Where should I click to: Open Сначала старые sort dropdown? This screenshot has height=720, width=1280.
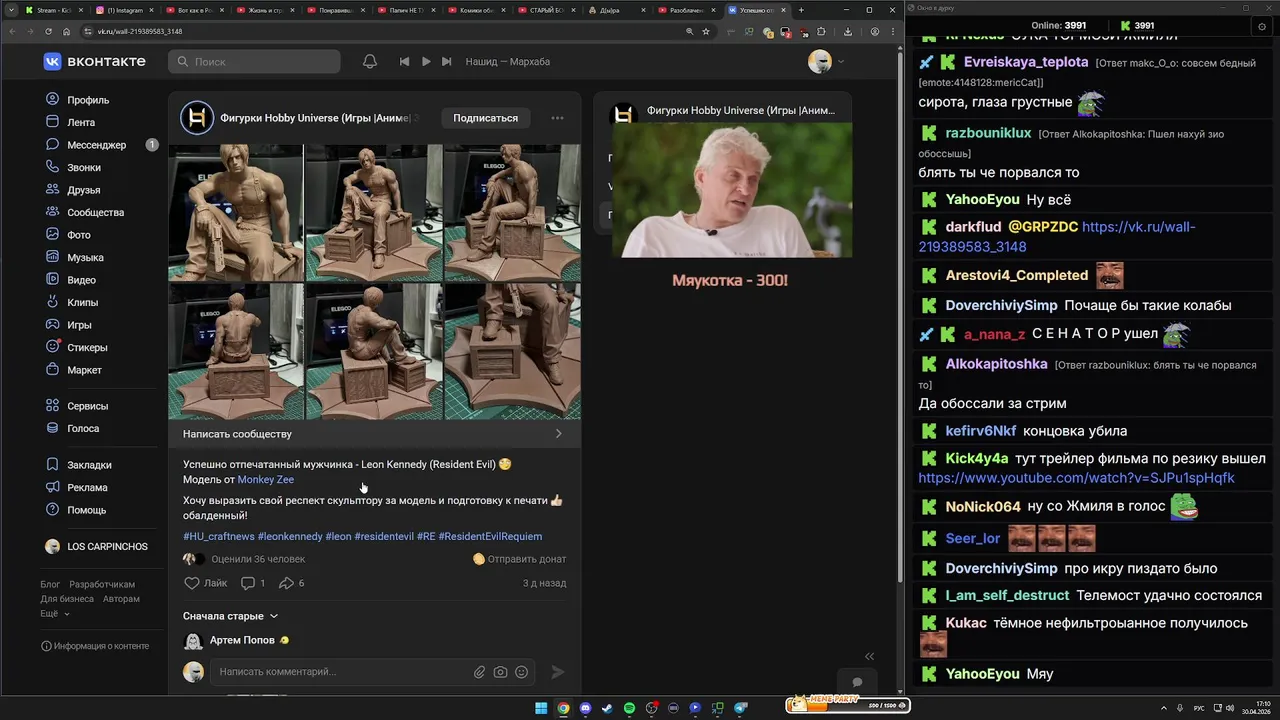tap(230, 616)
